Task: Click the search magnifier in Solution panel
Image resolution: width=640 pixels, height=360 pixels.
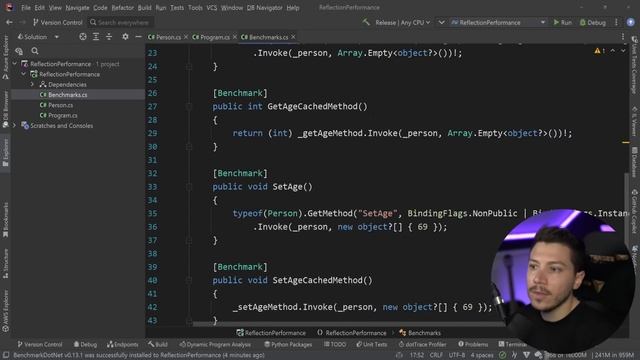Action: pyautogui.click(x=35, y=51)
